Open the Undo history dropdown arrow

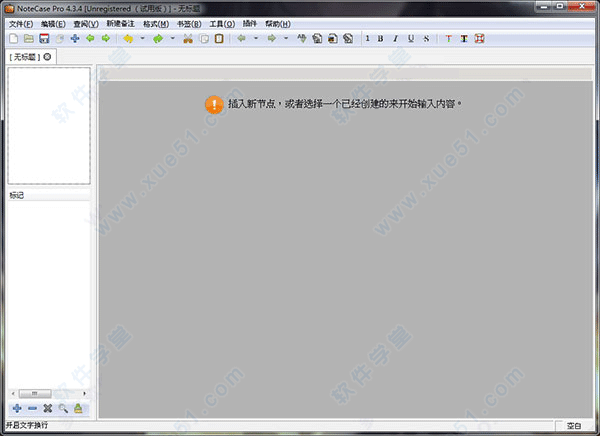tap(142, 38)
